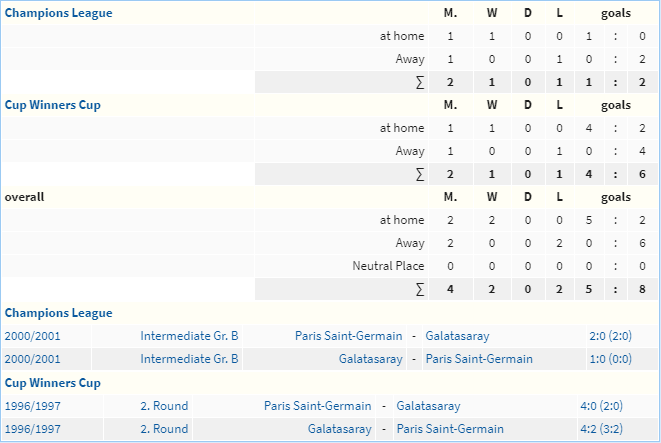This screenshot has height=443, width=661.
Task: View the 2:0 (2:0) match result
Action: (x=610, y=336)
